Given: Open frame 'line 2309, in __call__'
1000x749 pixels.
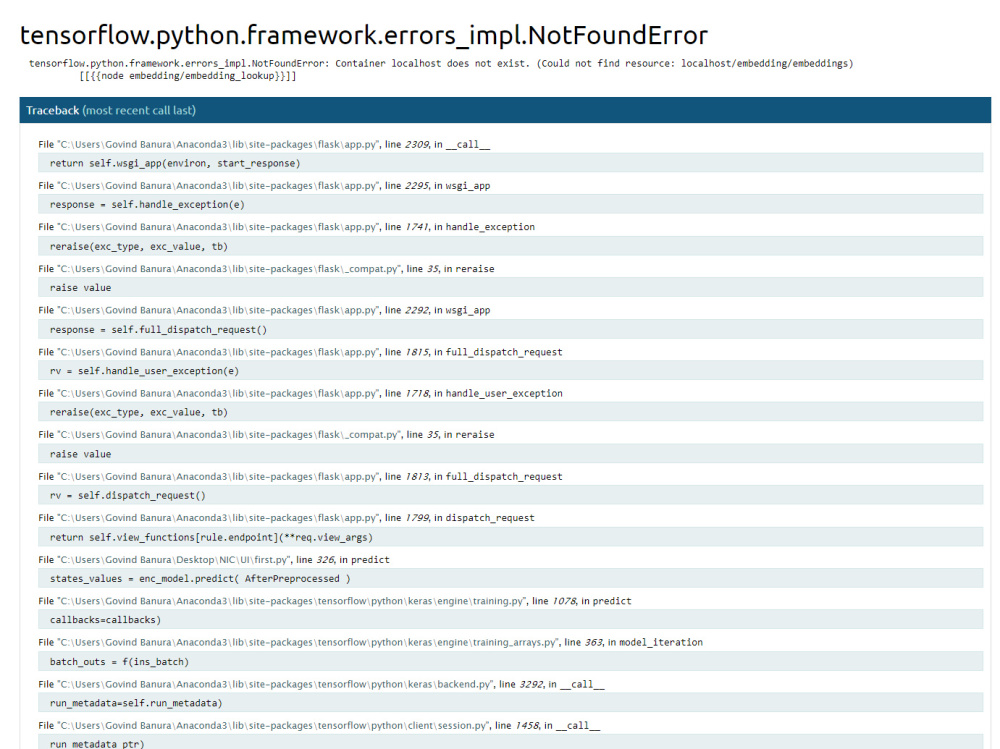Looking at the screenshot, I should (x=264, y=144).
